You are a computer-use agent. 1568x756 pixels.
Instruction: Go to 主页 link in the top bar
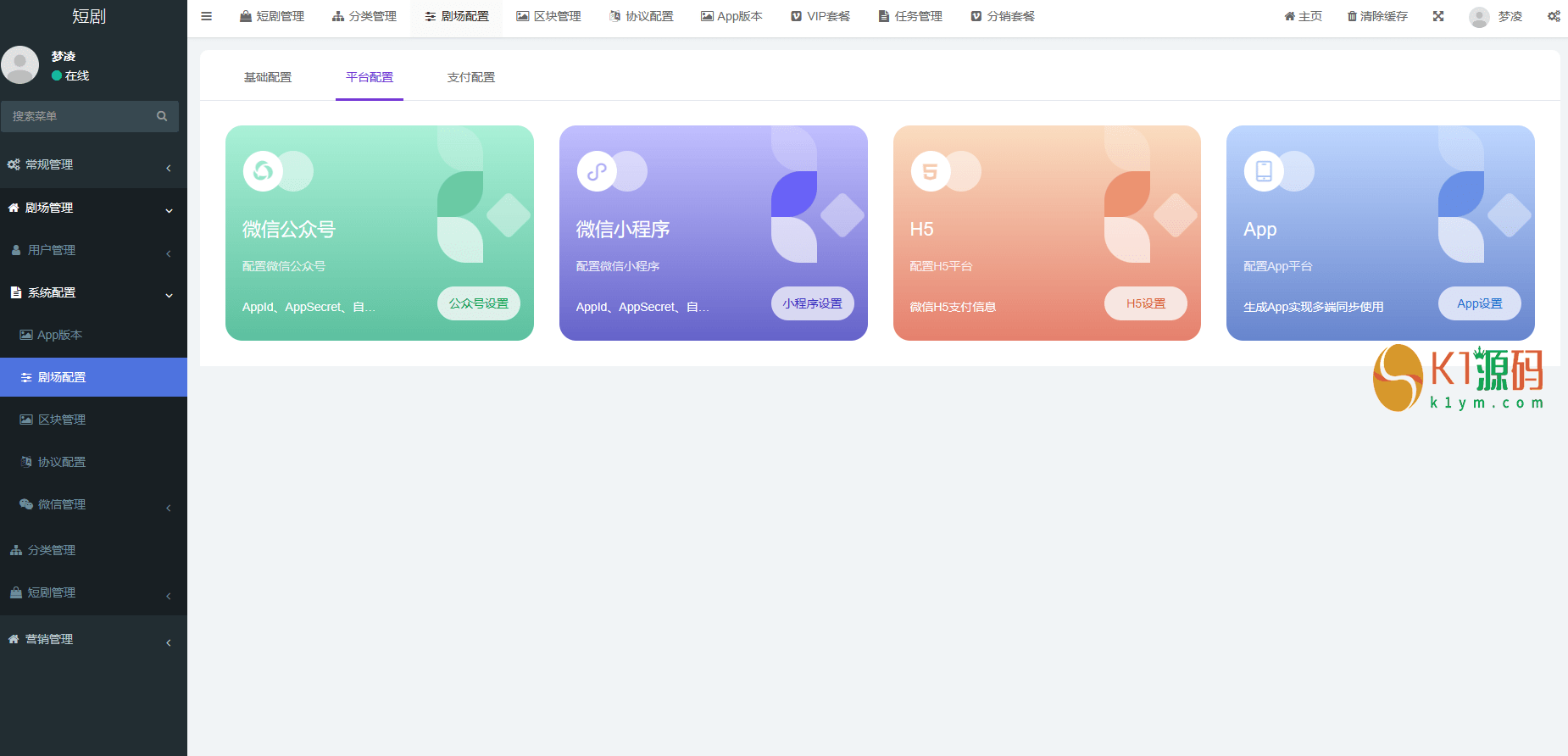[x=1303, y=16]
